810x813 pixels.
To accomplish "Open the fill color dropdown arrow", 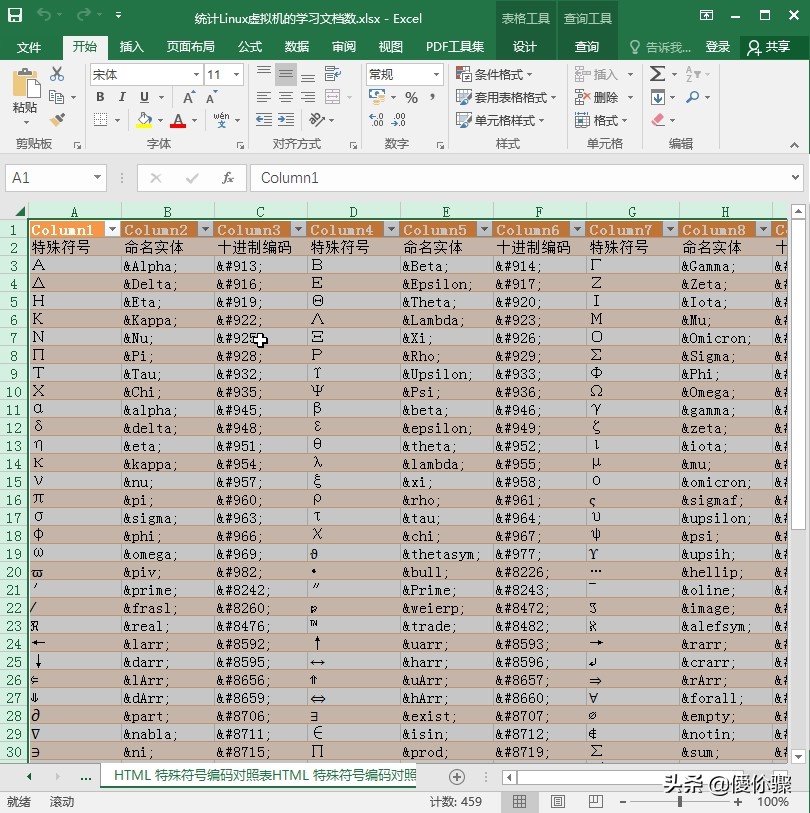I will coord(160,120).
